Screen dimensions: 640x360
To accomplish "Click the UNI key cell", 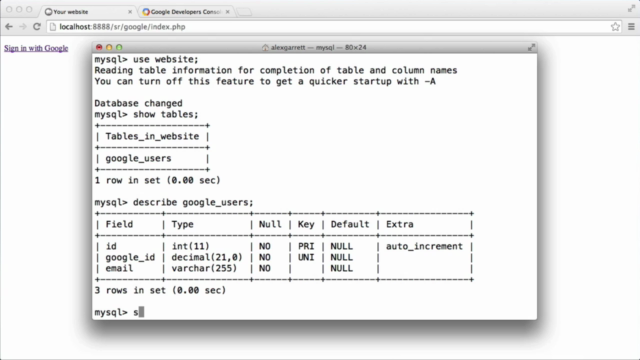I will (306, 258).
